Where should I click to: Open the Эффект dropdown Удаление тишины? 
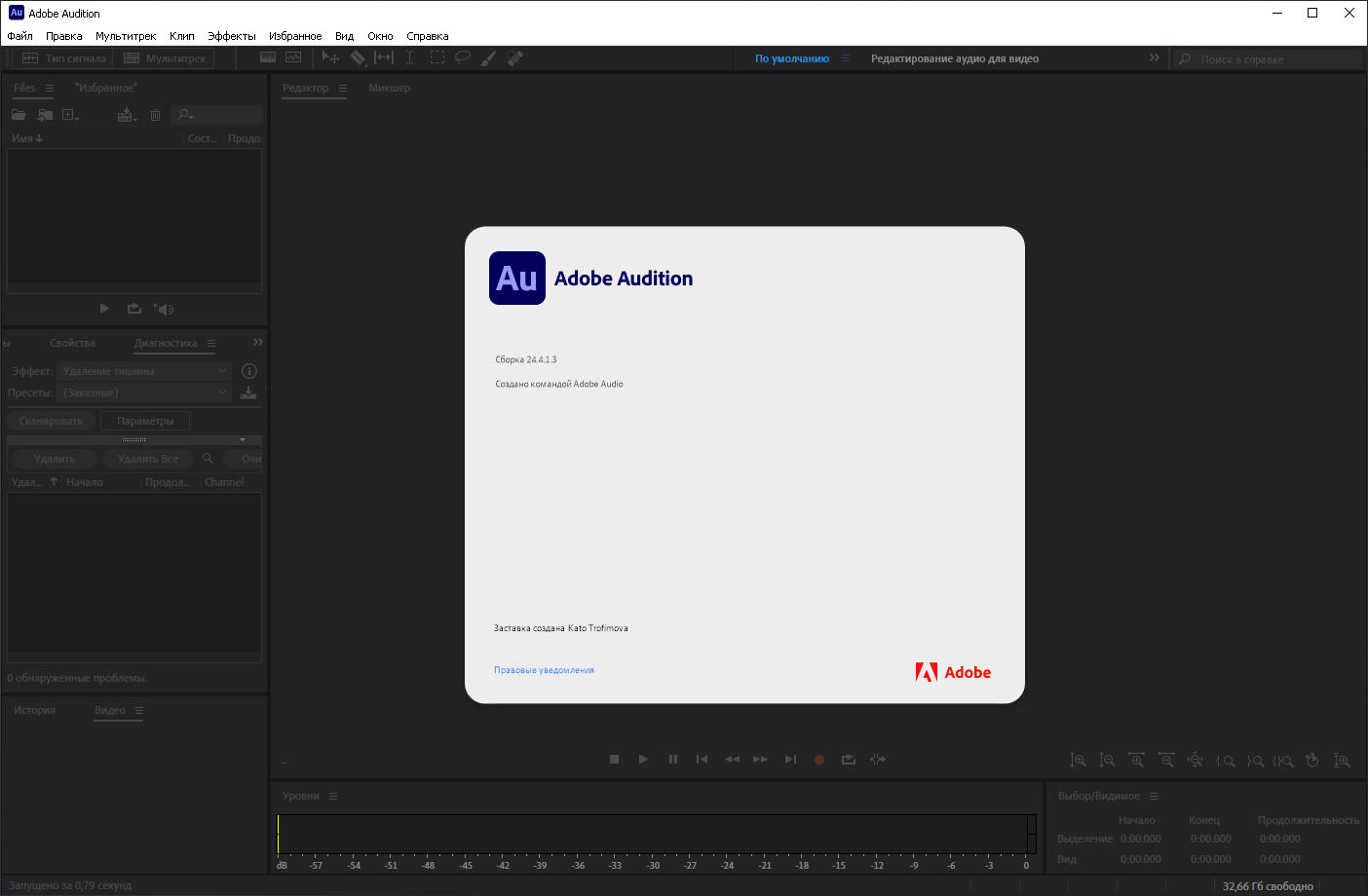[x=144, y=371]
